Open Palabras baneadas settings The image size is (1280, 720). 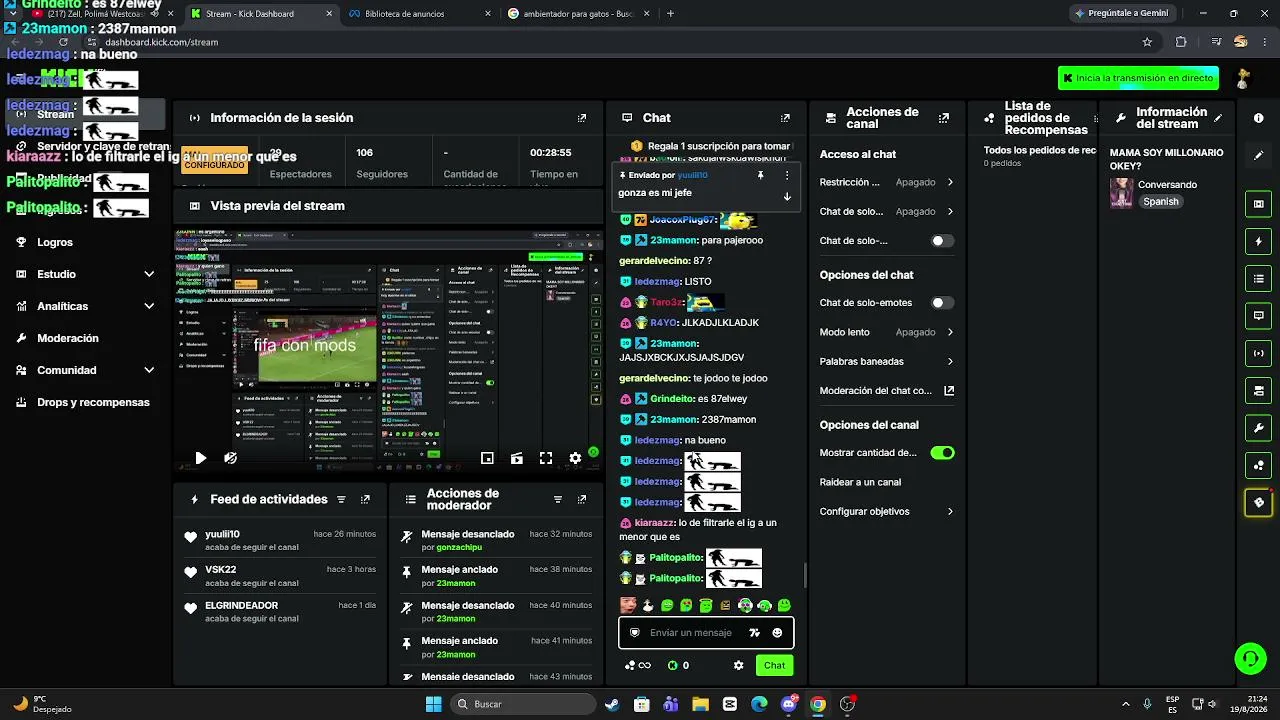tap(887, 362)
